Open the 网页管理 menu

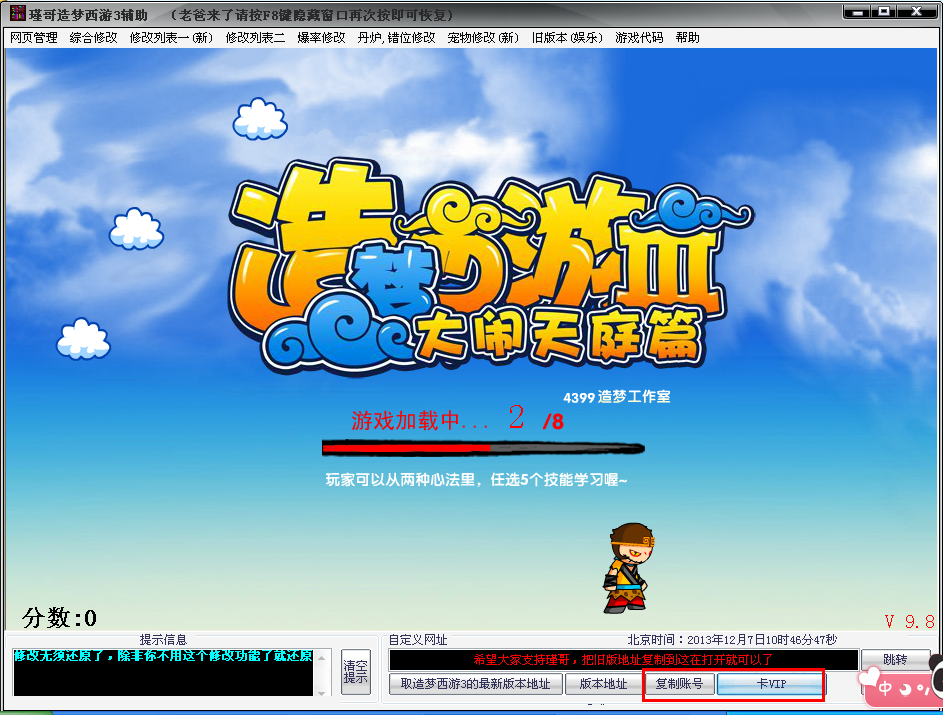pyautogui.click(x=34, y=38)
